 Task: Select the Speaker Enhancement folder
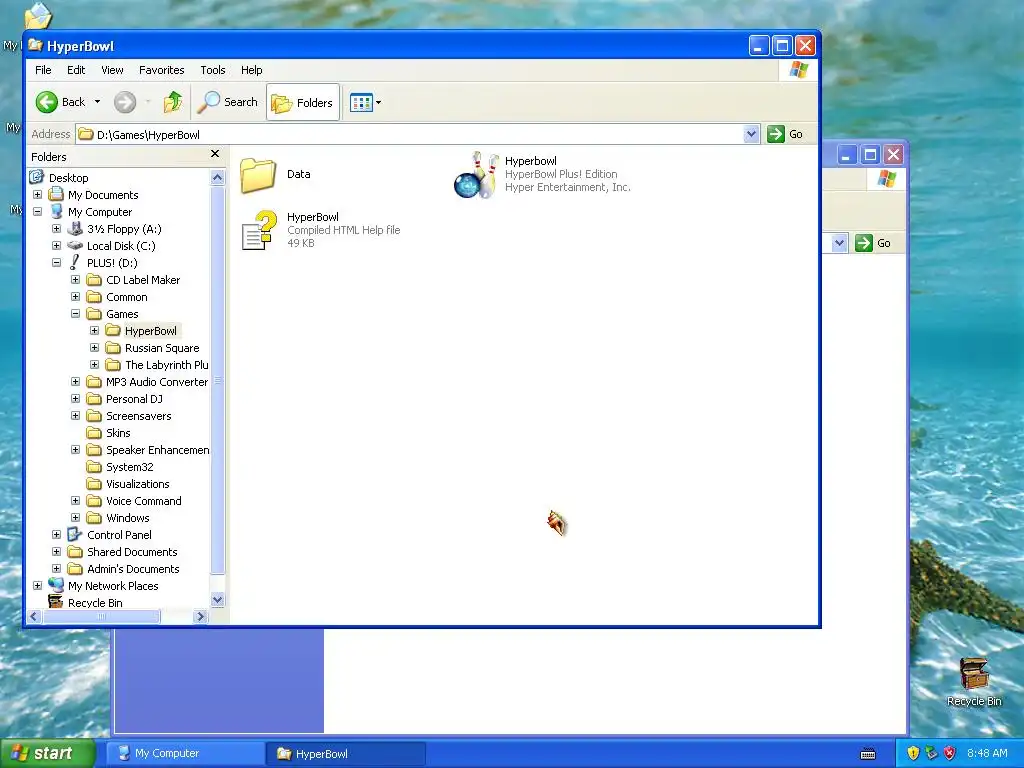tap(157, 449)
